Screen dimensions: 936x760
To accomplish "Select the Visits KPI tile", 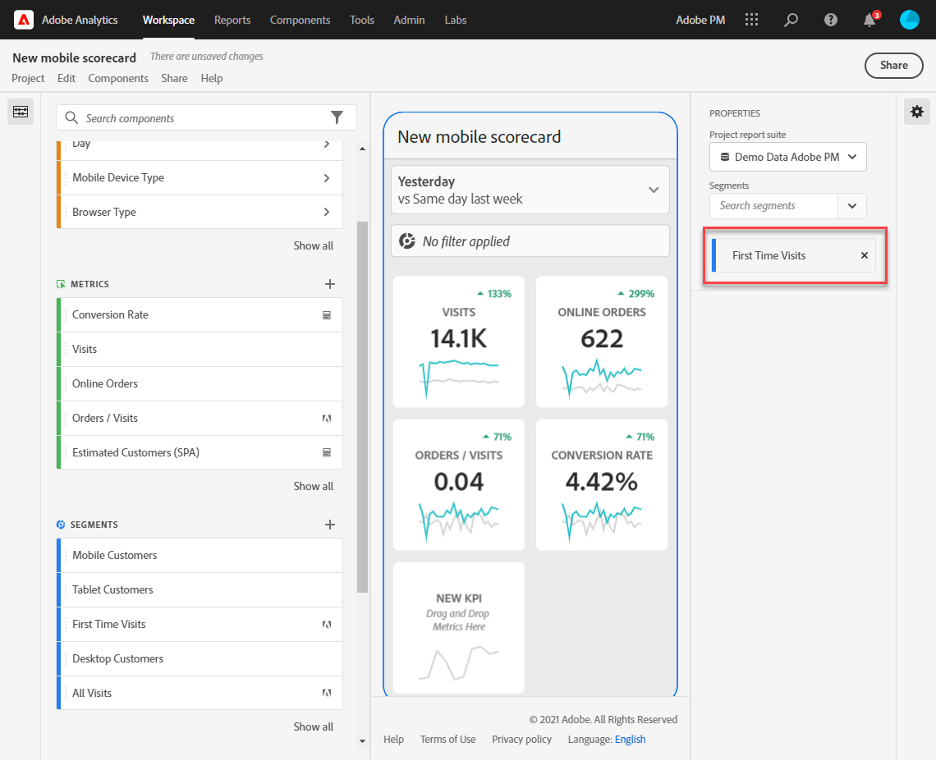I will (x=458, y=341).
